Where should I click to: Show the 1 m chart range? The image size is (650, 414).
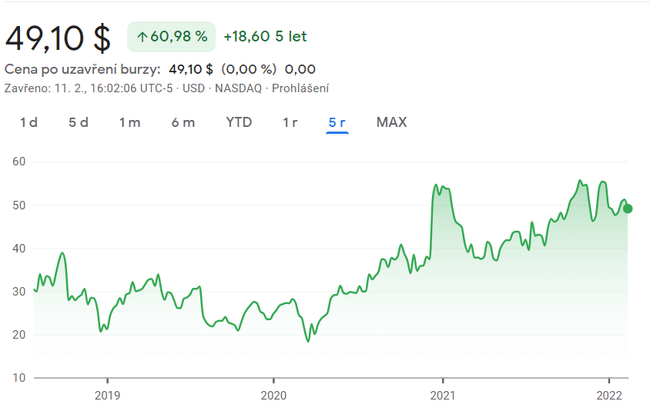pyautogui.click(x=129, y=123)
